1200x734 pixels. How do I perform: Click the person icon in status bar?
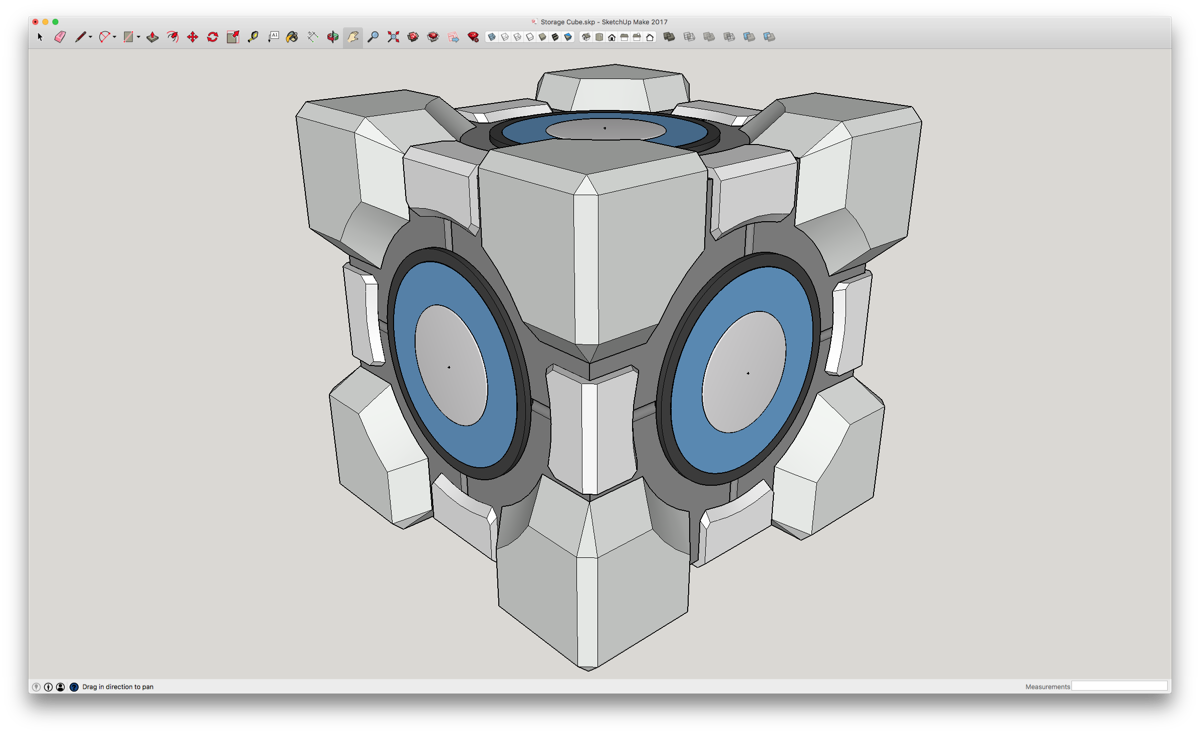60,687
